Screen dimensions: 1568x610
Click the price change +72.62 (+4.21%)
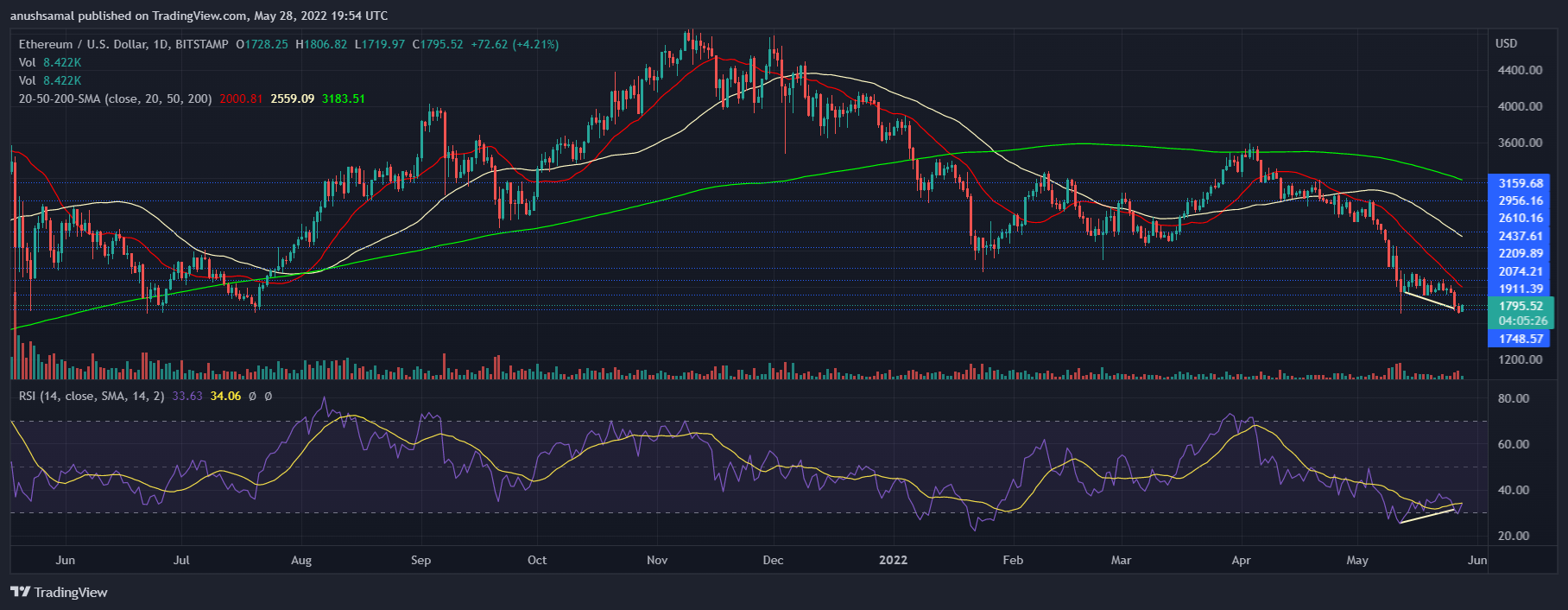click(x=515, y=44)
